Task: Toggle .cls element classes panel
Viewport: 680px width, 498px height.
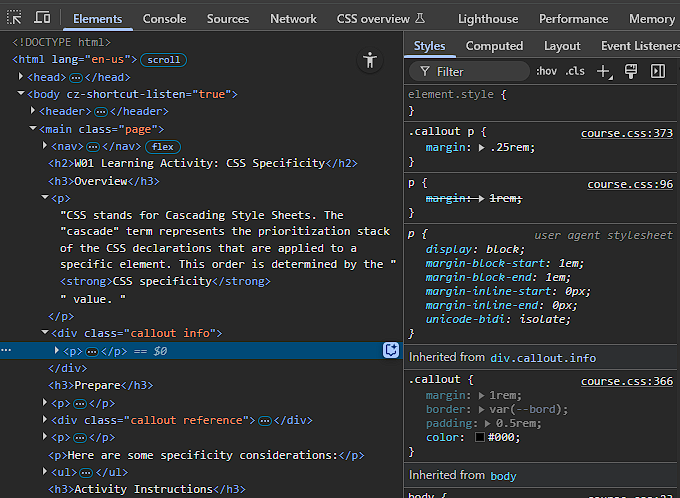Action: coord(575,71)
